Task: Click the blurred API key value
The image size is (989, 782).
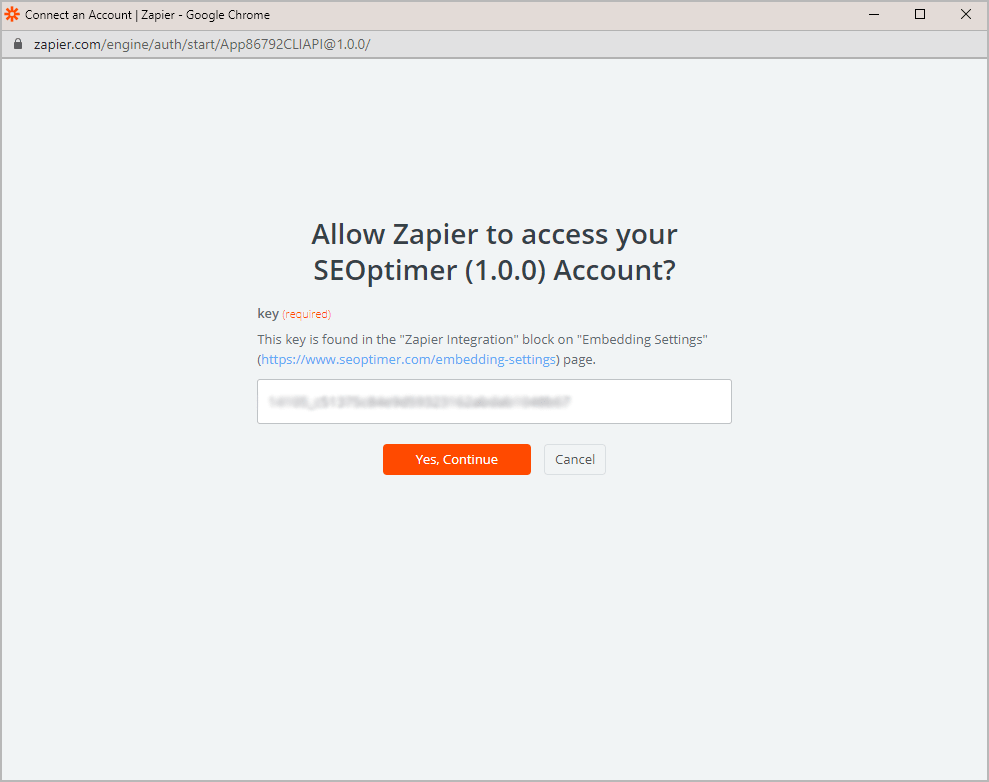Action: tap(419, 401)
